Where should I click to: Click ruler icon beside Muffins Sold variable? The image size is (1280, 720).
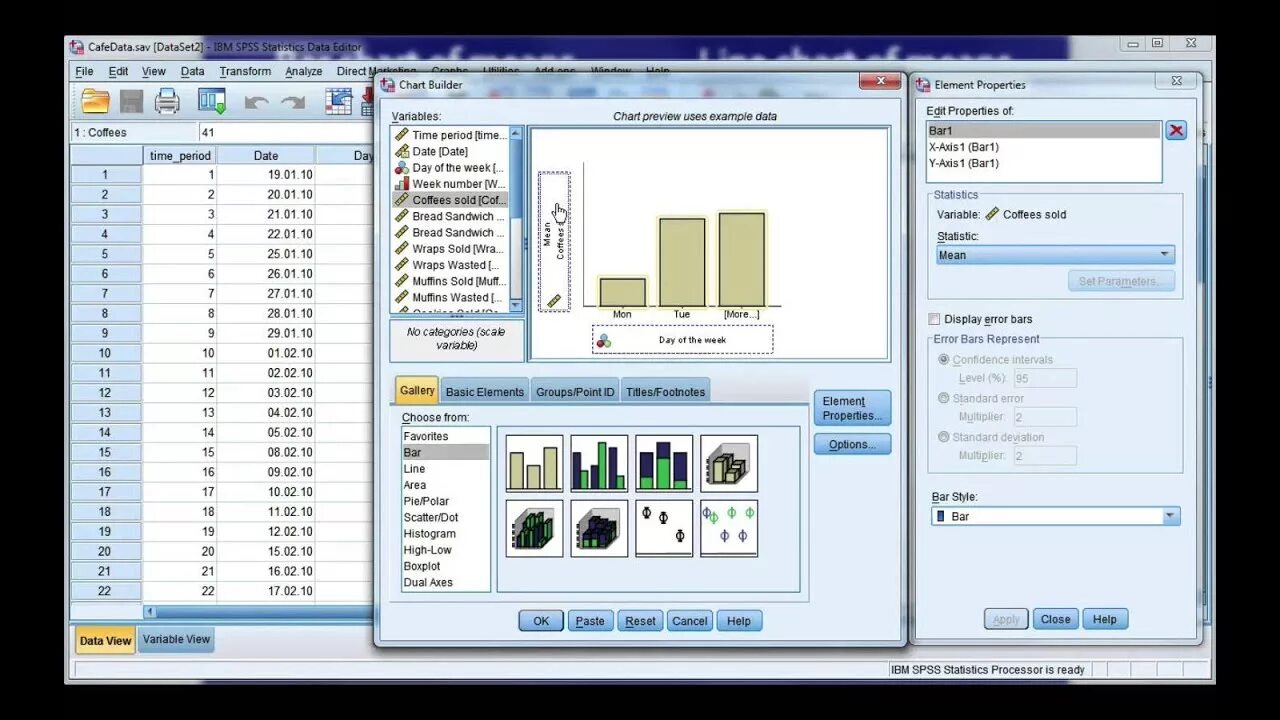tap(401, 281)
